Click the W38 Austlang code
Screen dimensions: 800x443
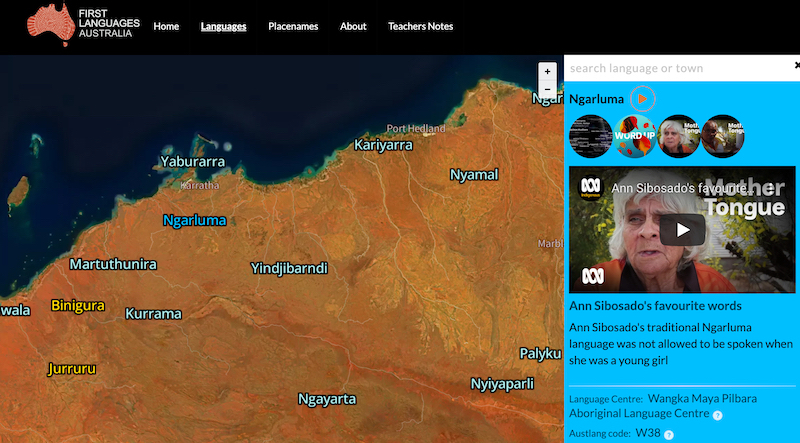pyautogui.click(x=648, y=433)
